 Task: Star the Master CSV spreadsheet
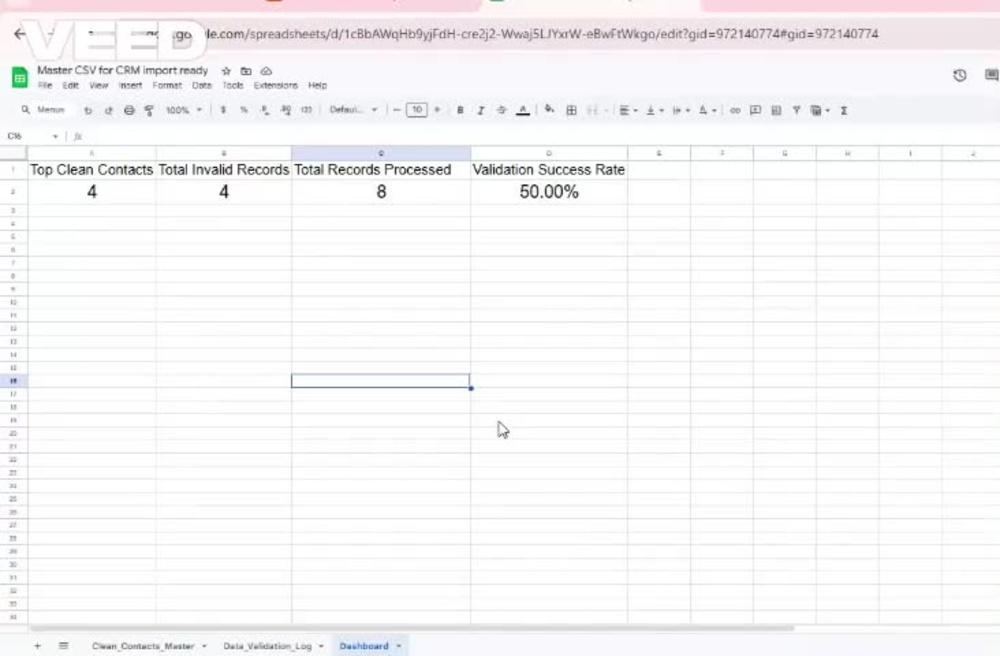point(226,71)
